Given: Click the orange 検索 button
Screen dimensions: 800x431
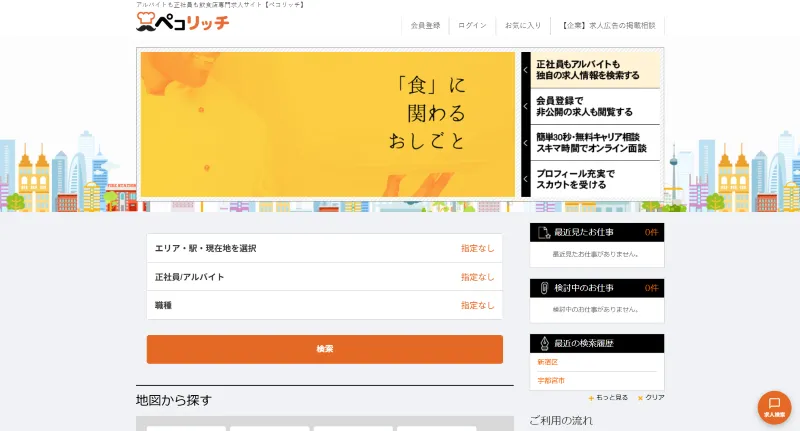Looking at the screenshot, I should pyautogui.click(x=324, y=349).
